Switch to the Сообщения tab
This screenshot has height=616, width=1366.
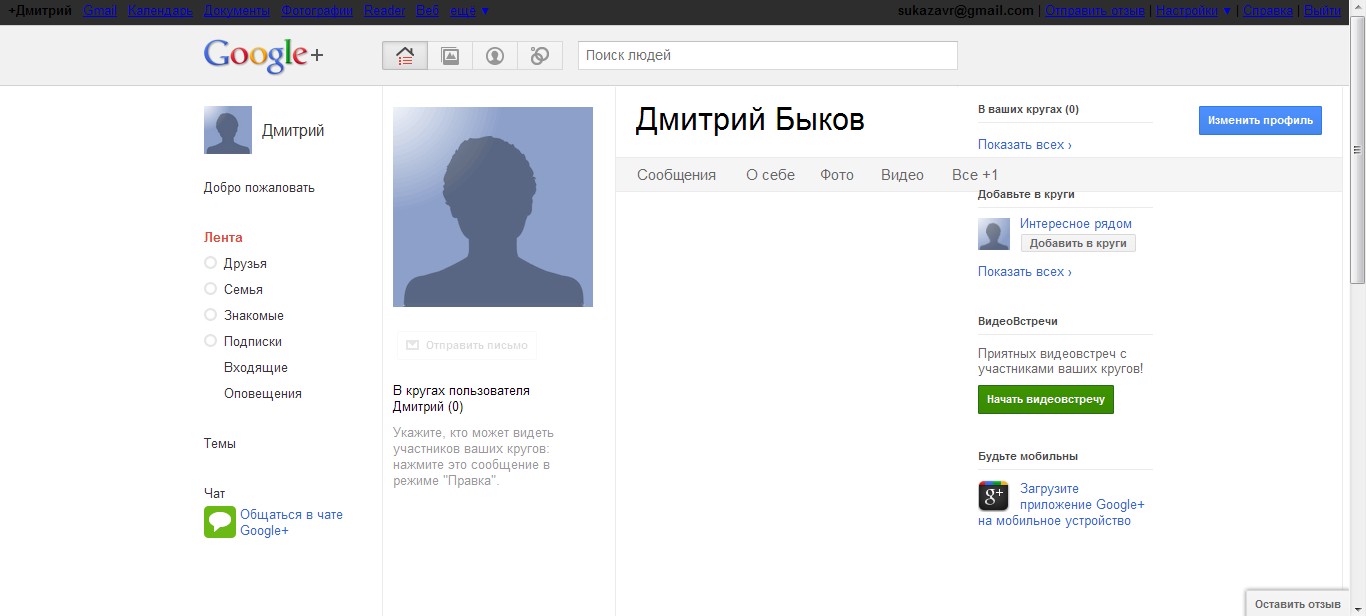coord(677,175)
